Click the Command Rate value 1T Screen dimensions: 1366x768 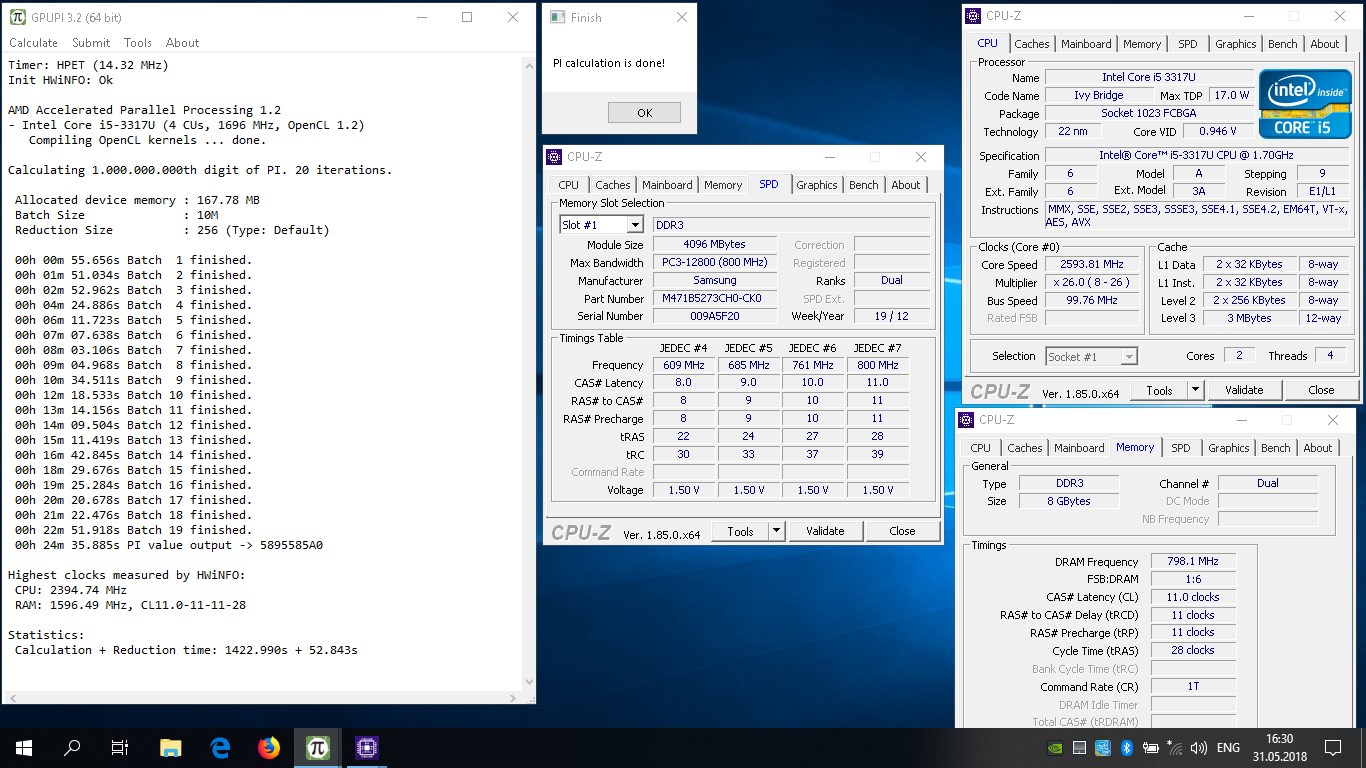1193,687
